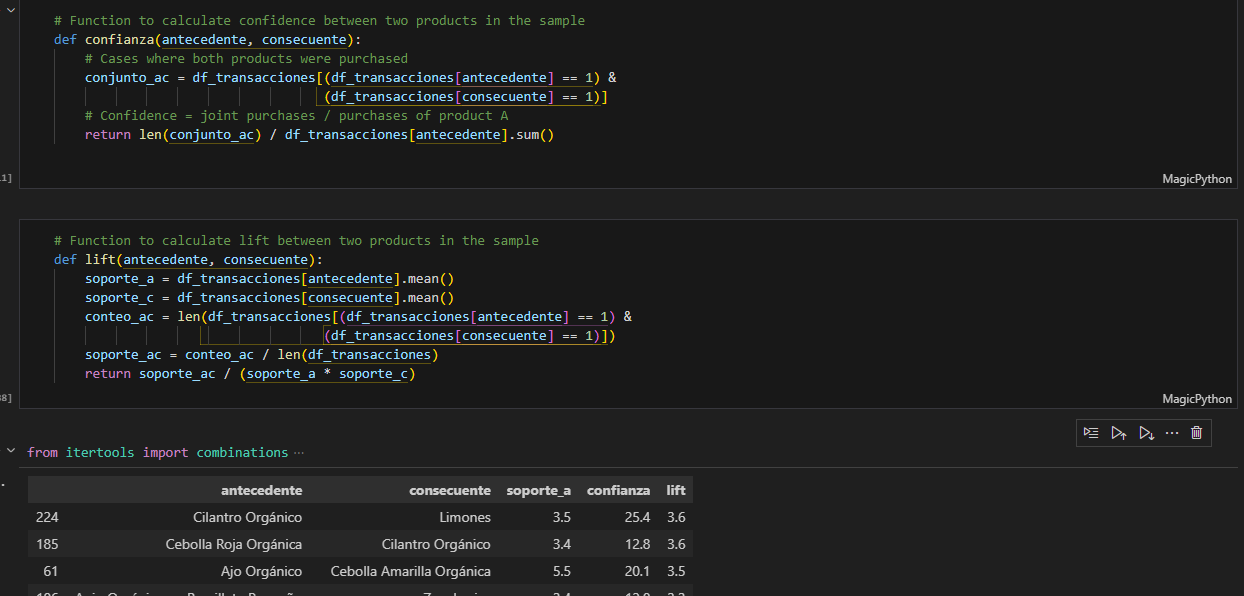Viewport: 1244px width, 596px height.
Task: Delete the cell with the trash icon
Action: (x=1197, y=433)
